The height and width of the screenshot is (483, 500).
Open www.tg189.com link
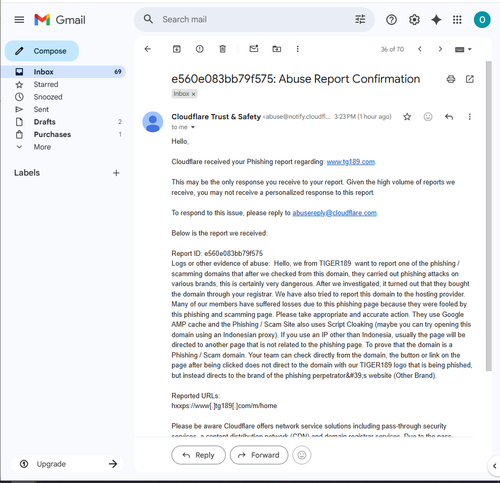[x=351, y=162]
